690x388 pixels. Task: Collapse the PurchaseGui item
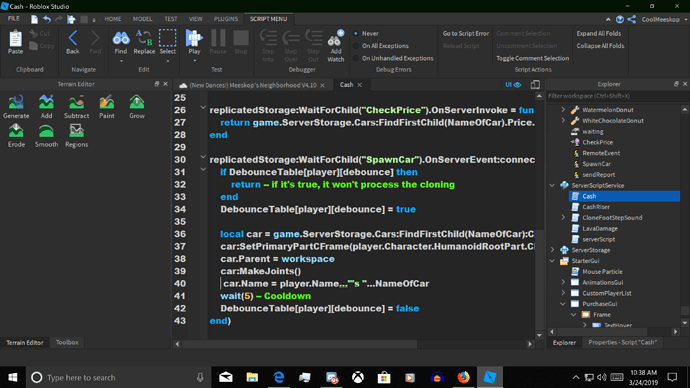click(563, 304)
